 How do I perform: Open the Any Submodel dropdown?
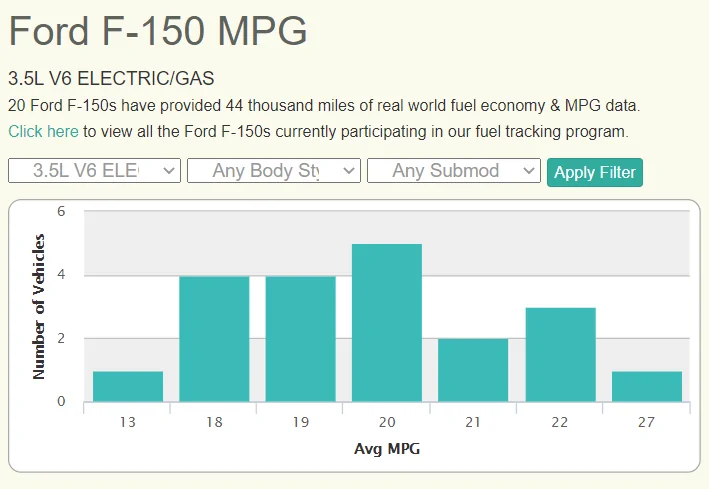(x=454, y=171)
